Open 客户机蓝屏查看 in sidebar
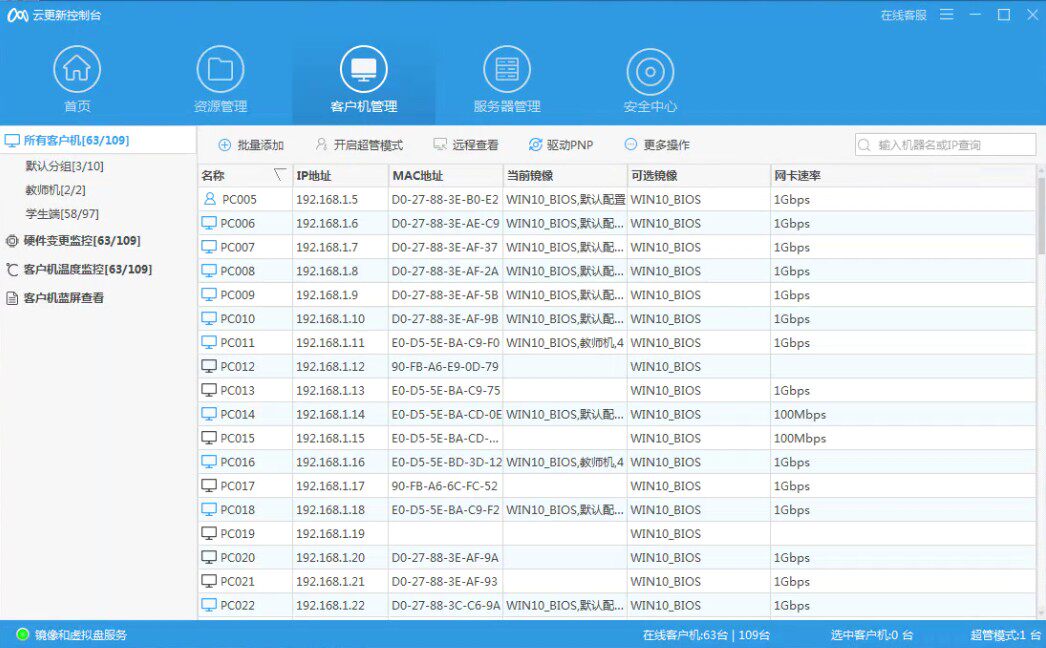1046x648 pixels. tap(55, 298)
